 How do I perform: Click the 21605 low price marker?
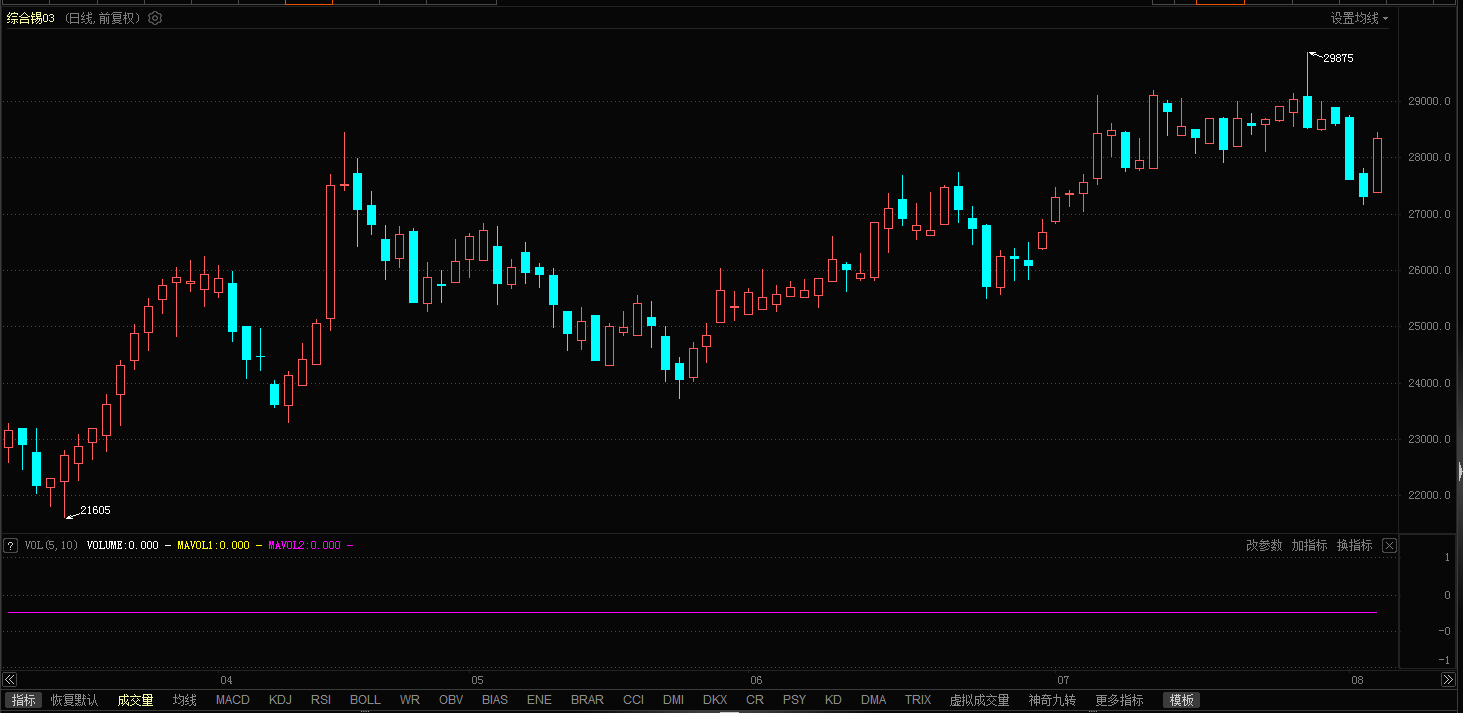tap(95, 510)
